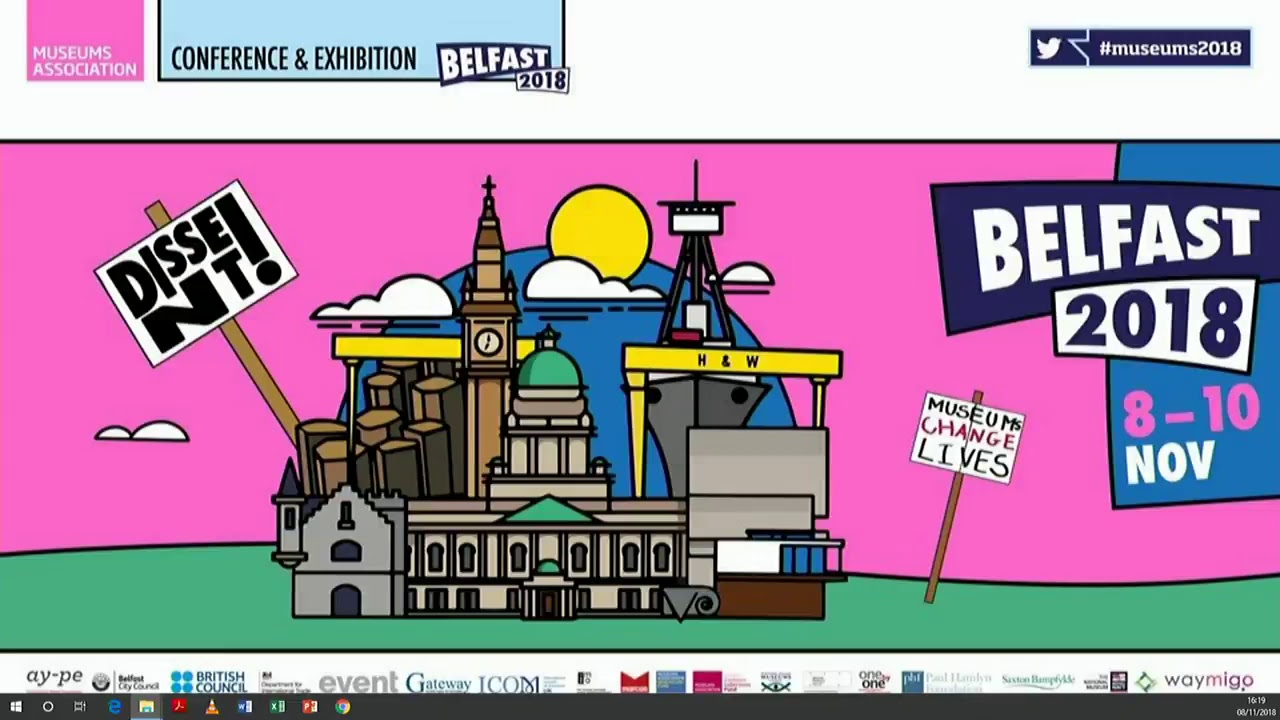The width and height of the screenshot is (1280, 720).
Task: Click the waymigo sponsor logo
Action: tap(1195, 681)
